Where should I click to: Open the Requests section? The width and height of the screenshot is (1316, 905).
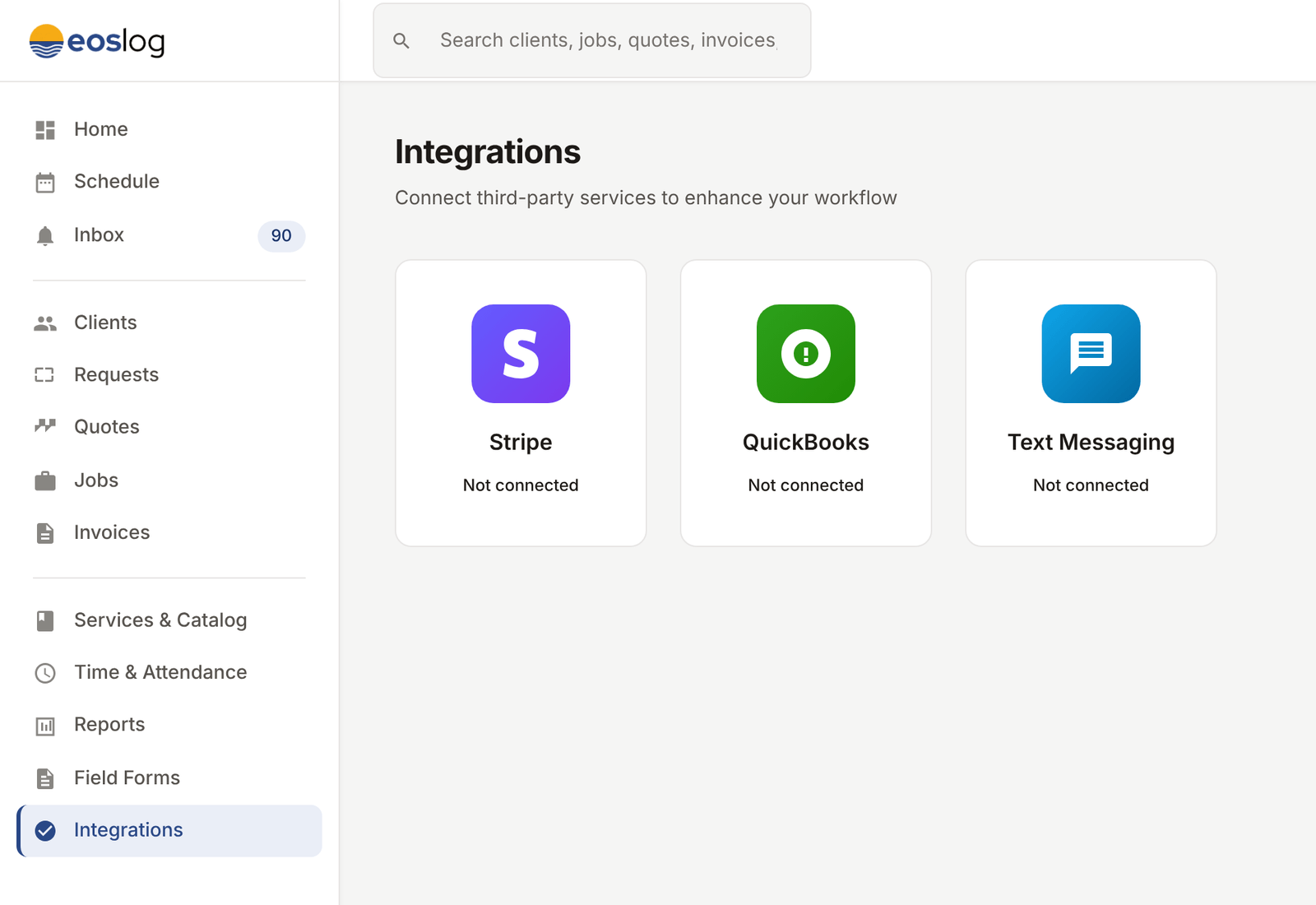point(169,374)
